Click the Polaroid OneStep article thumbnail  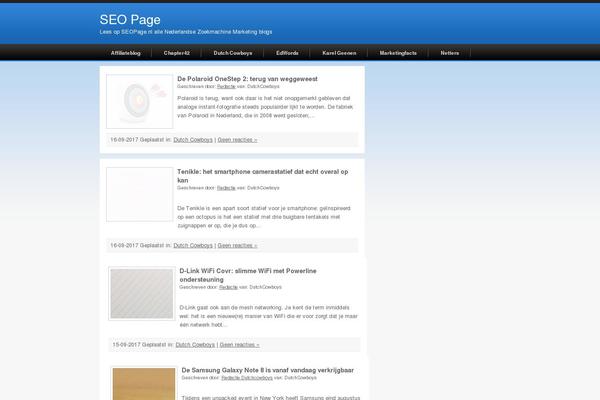point(140,101)
